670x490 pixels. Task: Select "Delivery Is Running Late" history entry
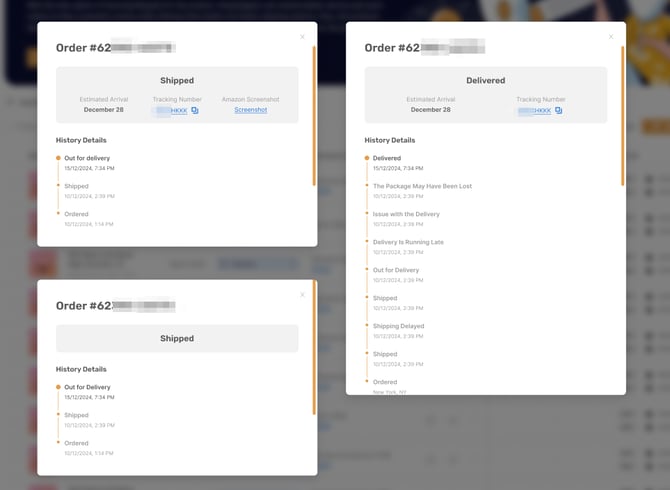(x=408, y=242)
